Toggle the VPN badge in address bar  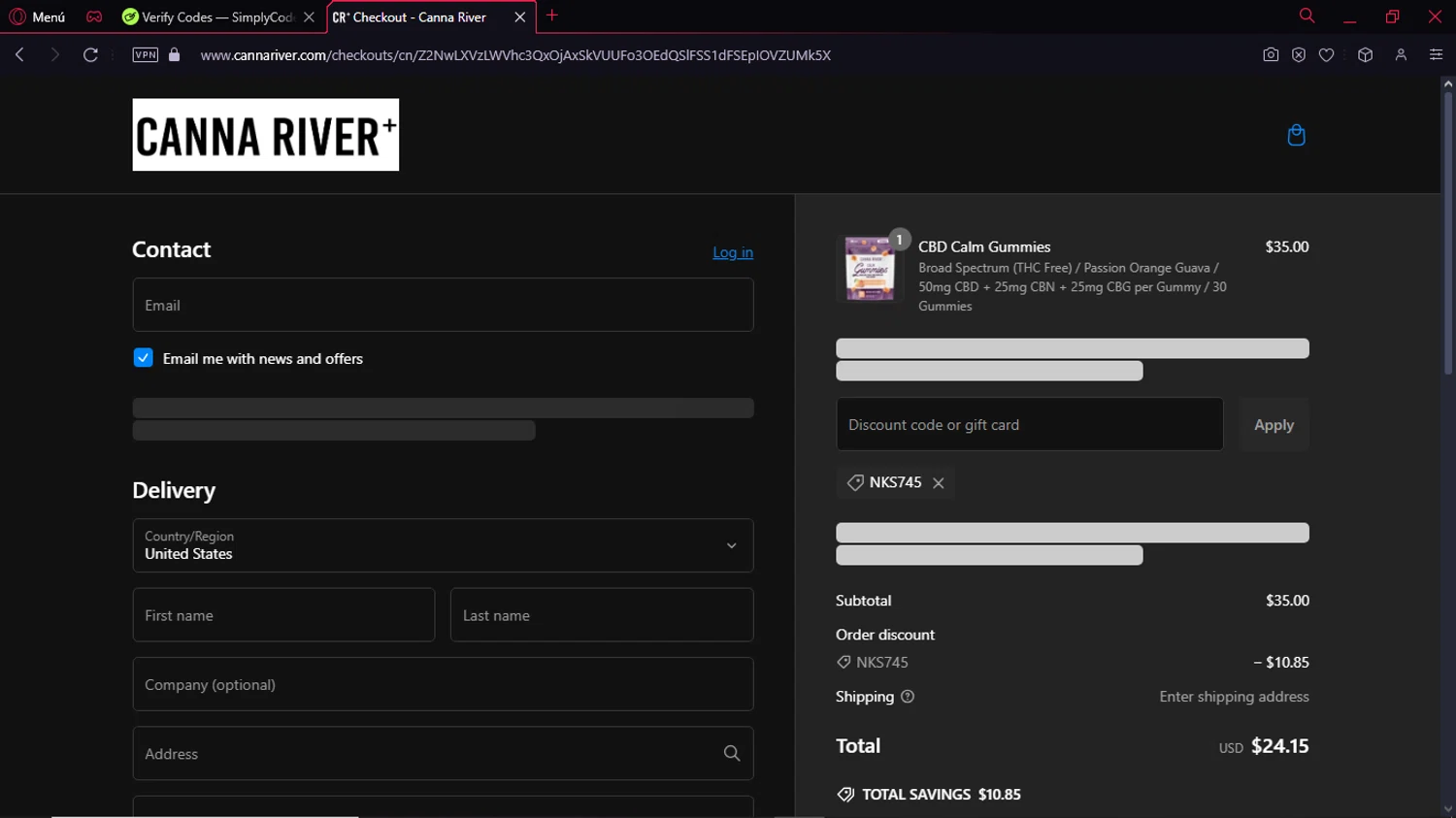click(146, 55)
